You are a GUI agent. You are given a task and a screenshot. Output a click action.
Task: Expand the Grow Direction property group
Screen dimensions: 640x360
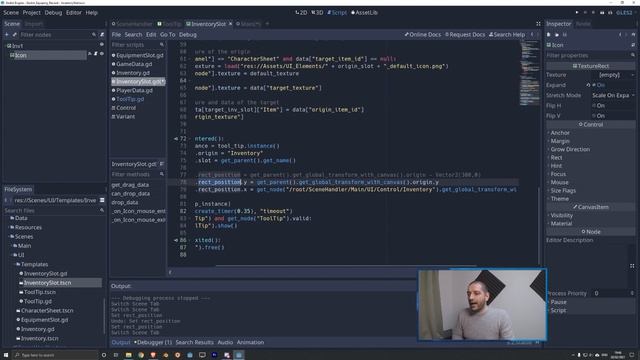tap(570, 149)
